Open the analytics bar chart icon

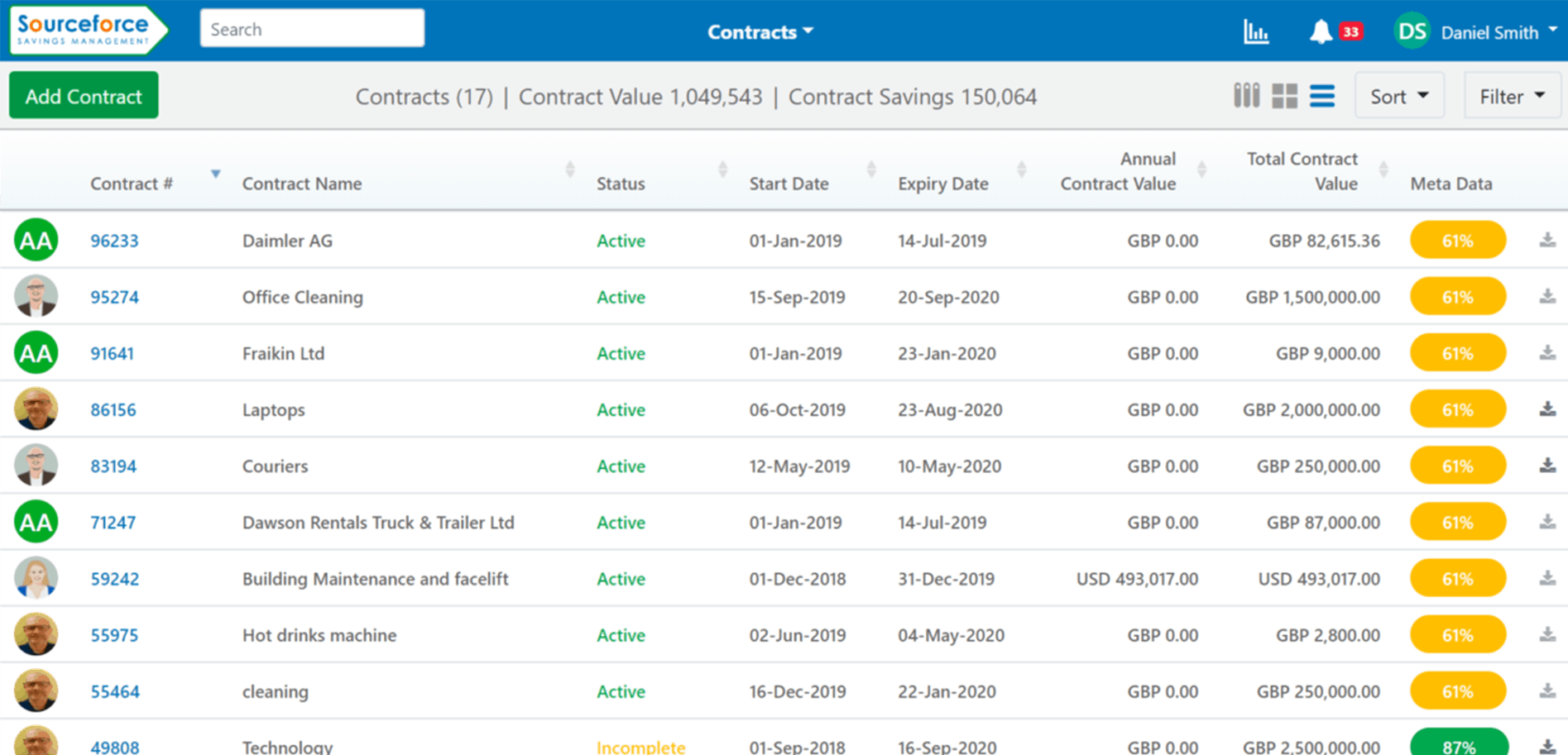pos(1255,32)
